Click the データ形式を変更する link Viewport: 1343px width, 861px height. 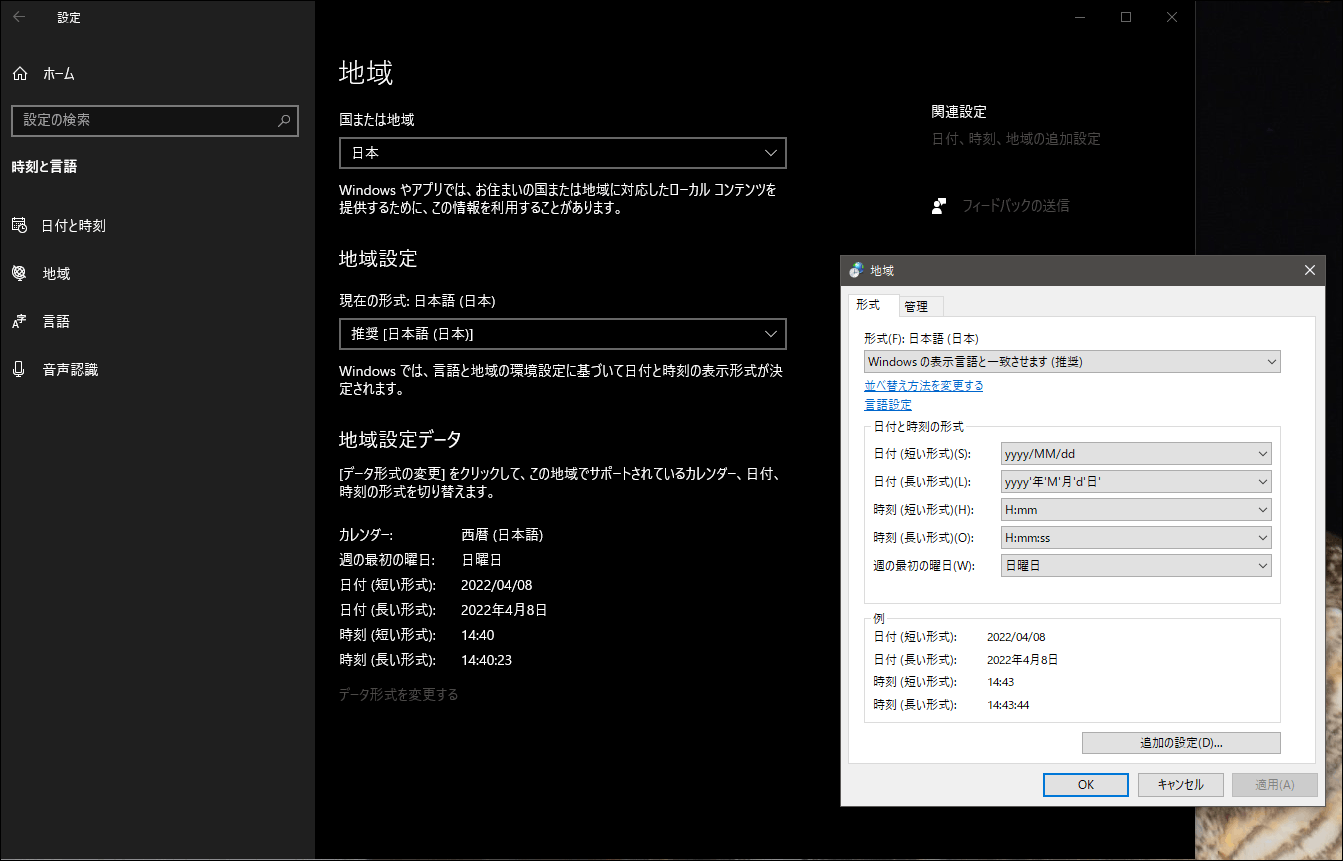click(x=399, y=695)
